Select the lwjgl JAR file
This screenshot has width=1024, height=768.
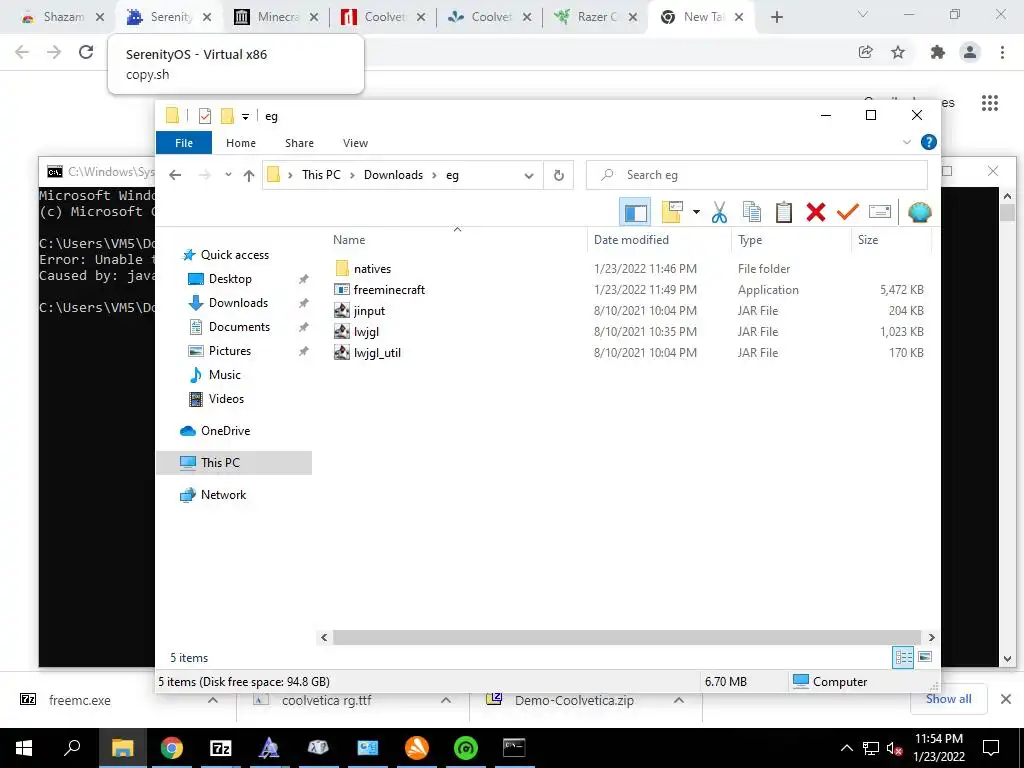366,332
